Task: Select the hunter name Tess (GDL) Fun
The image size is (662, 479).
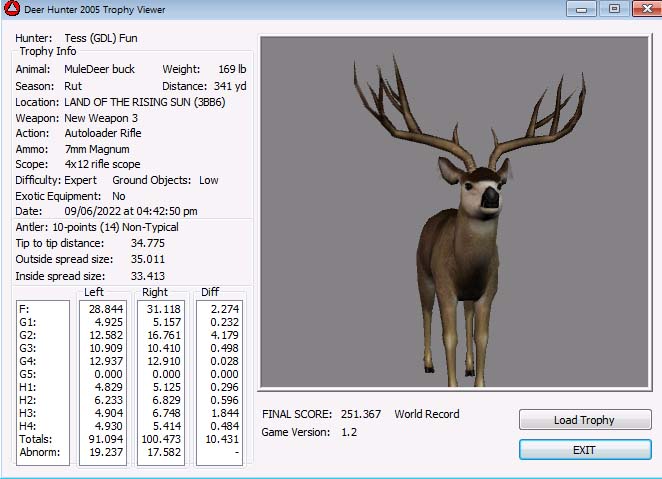Action: pos(99,38)
